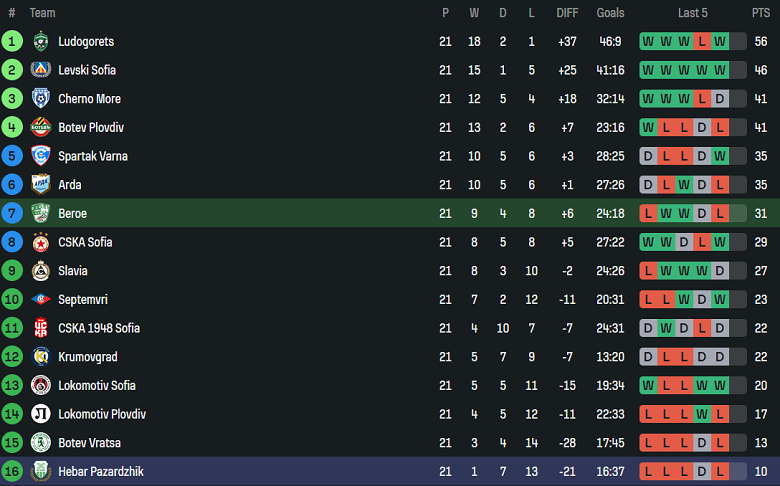This screenshot has width=780, height=486.
Task: Click the Septemvri club logo
Action: pos(41,299)
